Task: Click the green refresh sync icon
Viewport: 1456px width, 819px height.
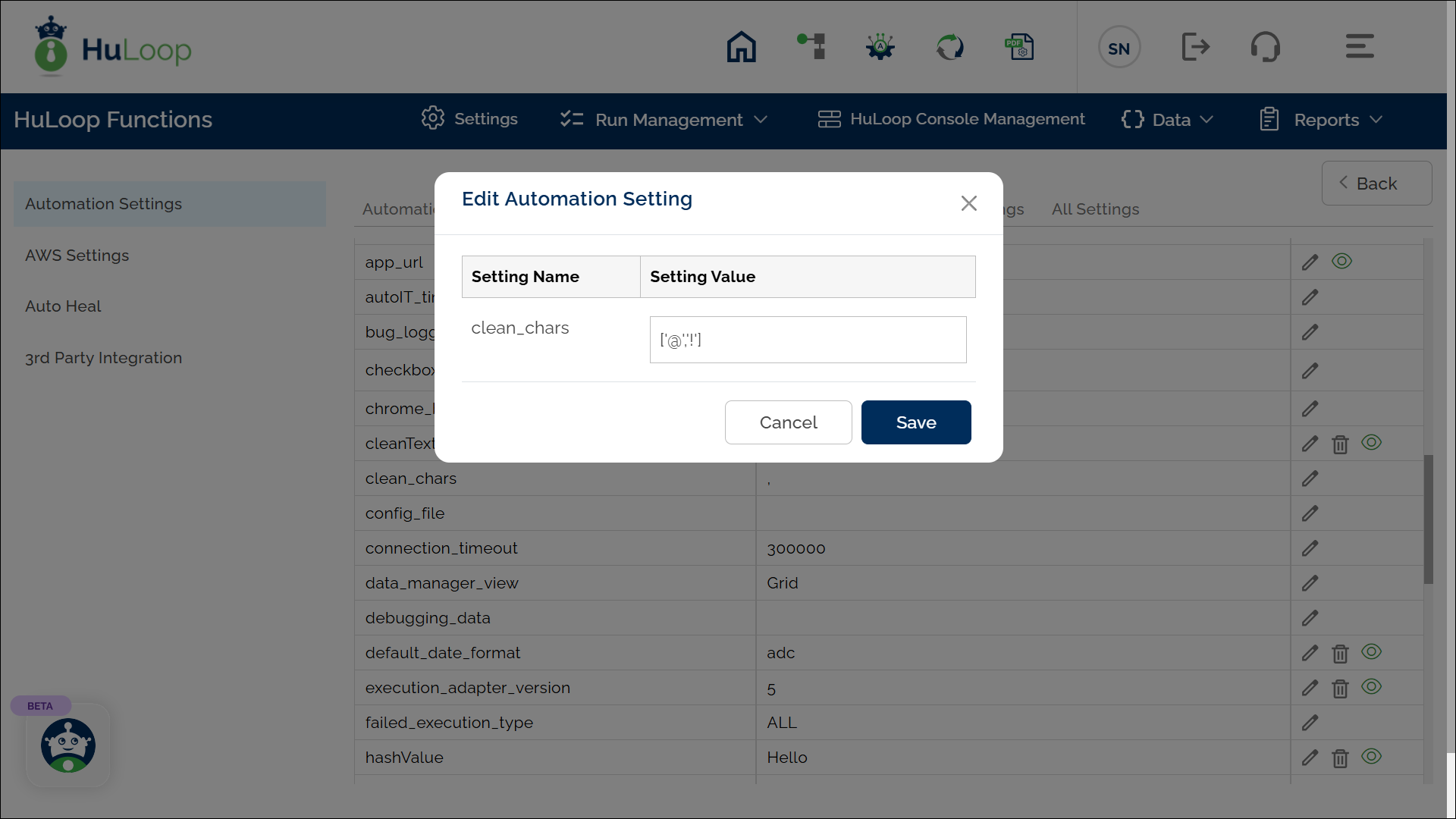Action: pos(949,47)
